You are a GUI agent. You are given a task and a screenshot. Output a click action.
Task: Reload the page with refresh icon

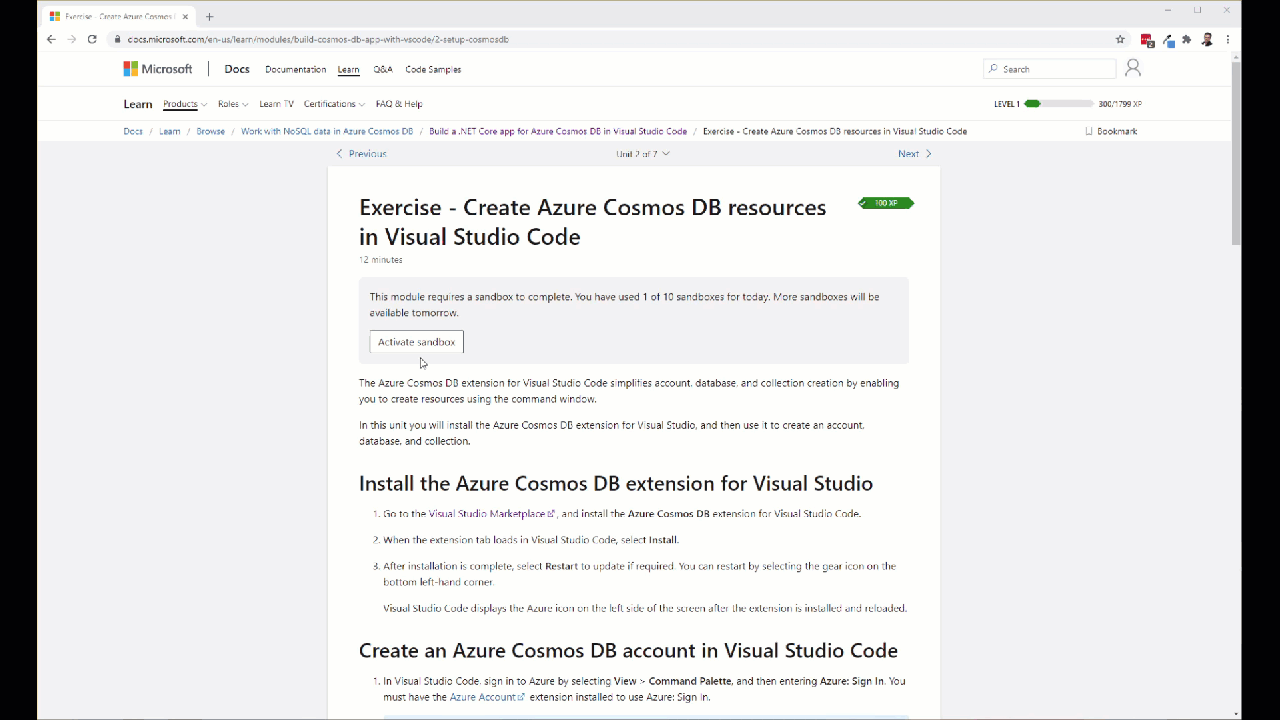coord(92,39)
